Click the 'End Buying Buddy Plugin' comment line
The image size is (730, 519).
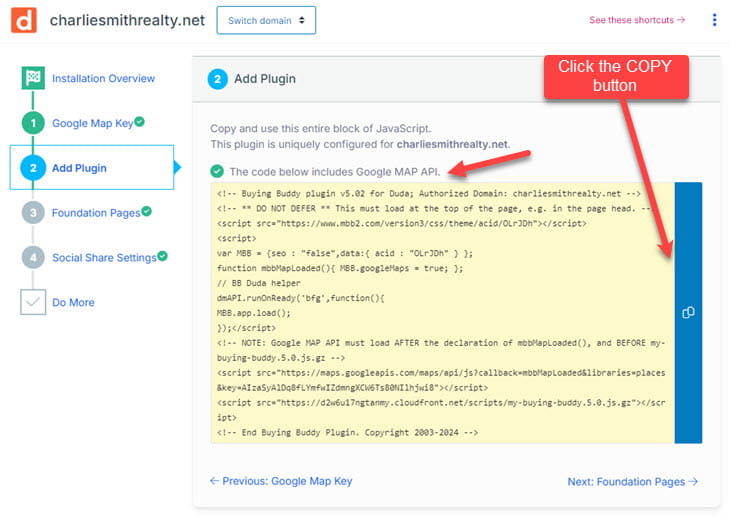(x=347, y=432)
